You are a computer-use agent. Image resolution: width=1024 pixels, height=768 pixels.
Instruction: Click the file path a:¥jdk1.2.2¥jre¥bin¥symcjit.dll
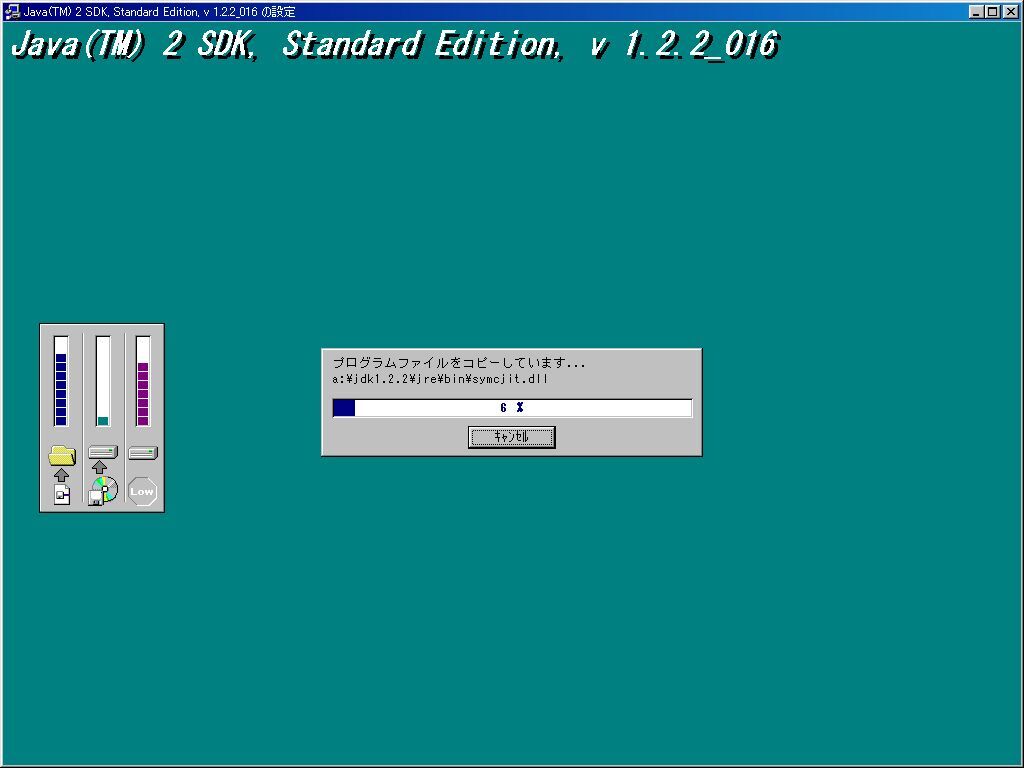tap(440, 379)
